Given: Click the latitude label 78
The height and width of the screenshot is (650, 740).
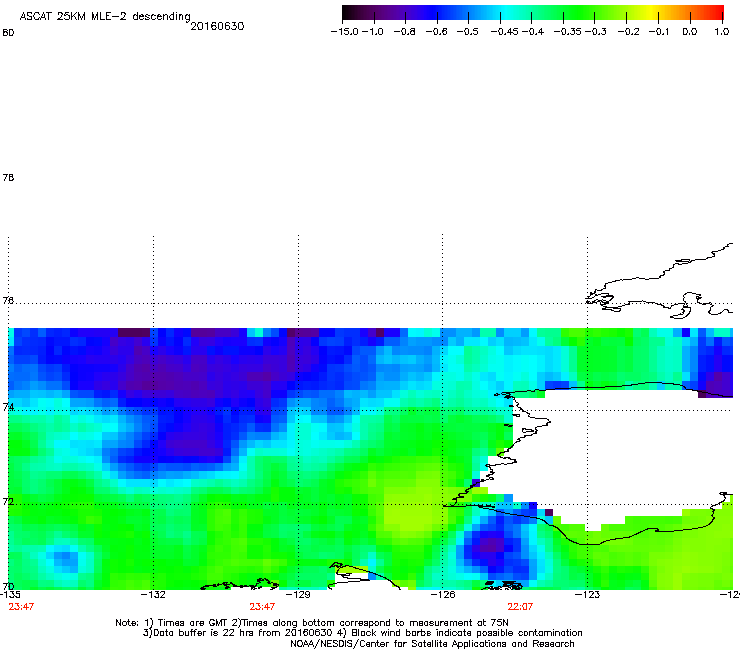Looking at the screenshot, I should (8, 177).
